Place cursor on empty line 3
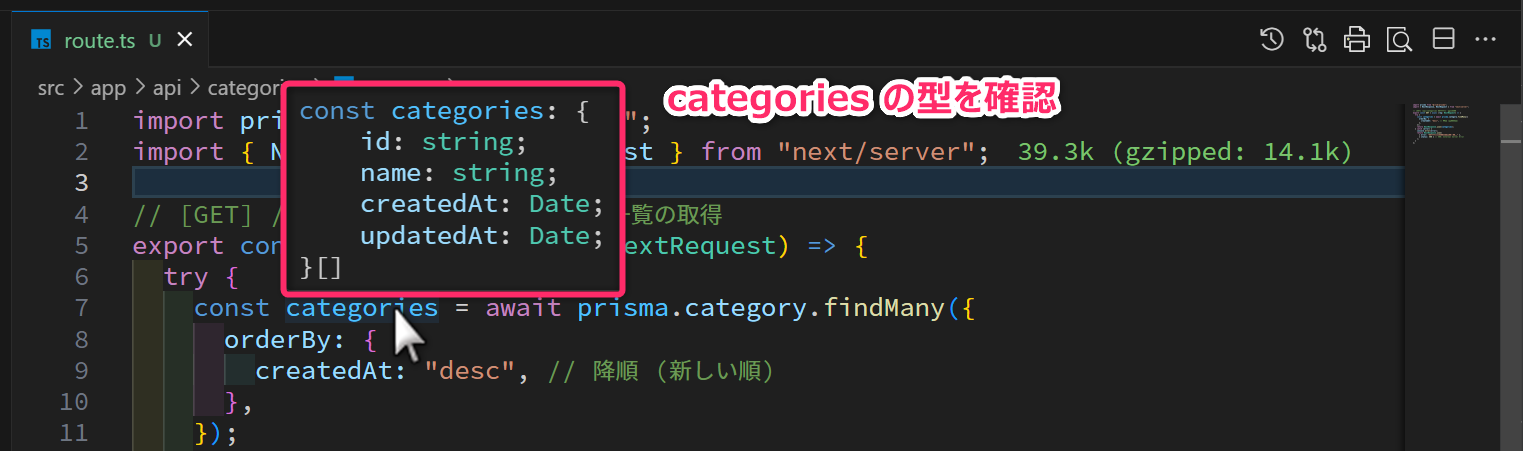Viewport: 1523px width, 451px height. [x=700, y=183]
